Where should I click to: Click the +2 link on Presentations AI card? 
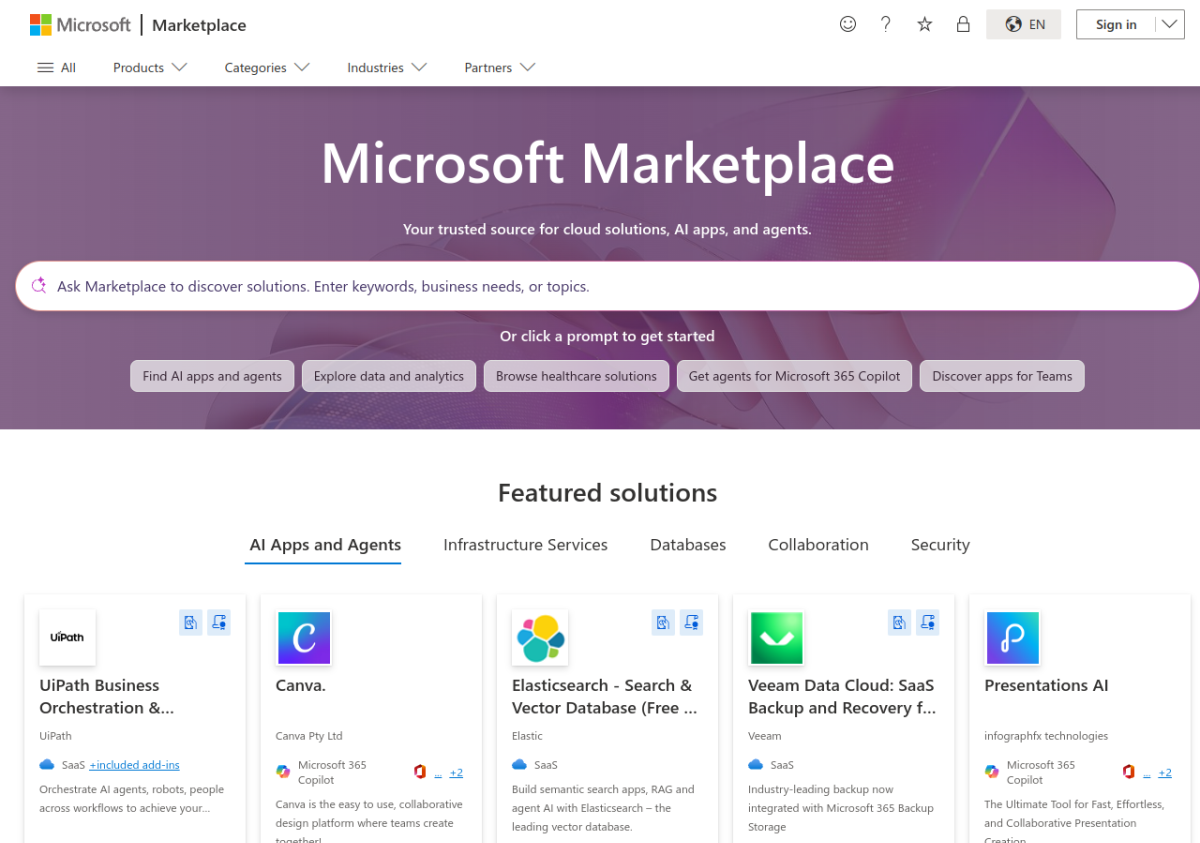pyautogui.click(x=1165, y=773)
